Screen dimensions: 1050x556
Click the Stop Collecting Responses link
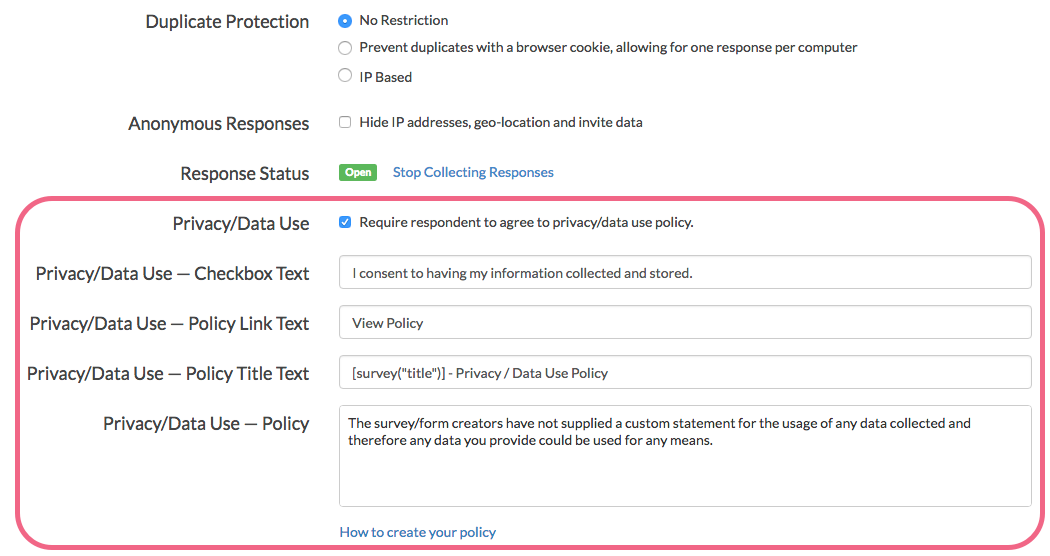473,172
